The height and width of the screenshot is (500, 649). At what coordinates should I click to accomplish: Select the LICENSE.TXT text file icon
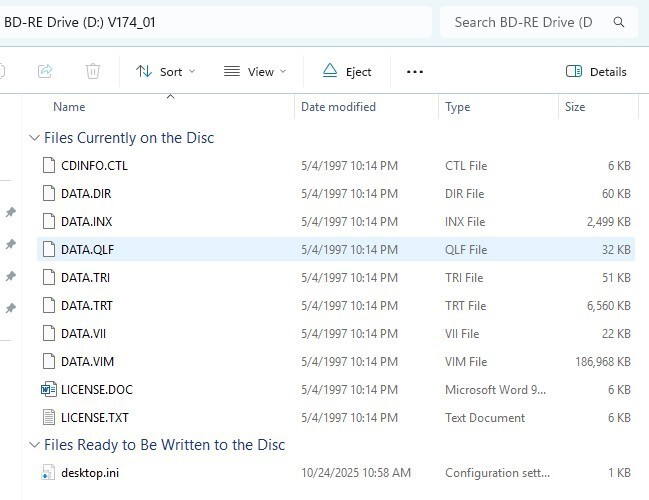(x=49, y=418)
